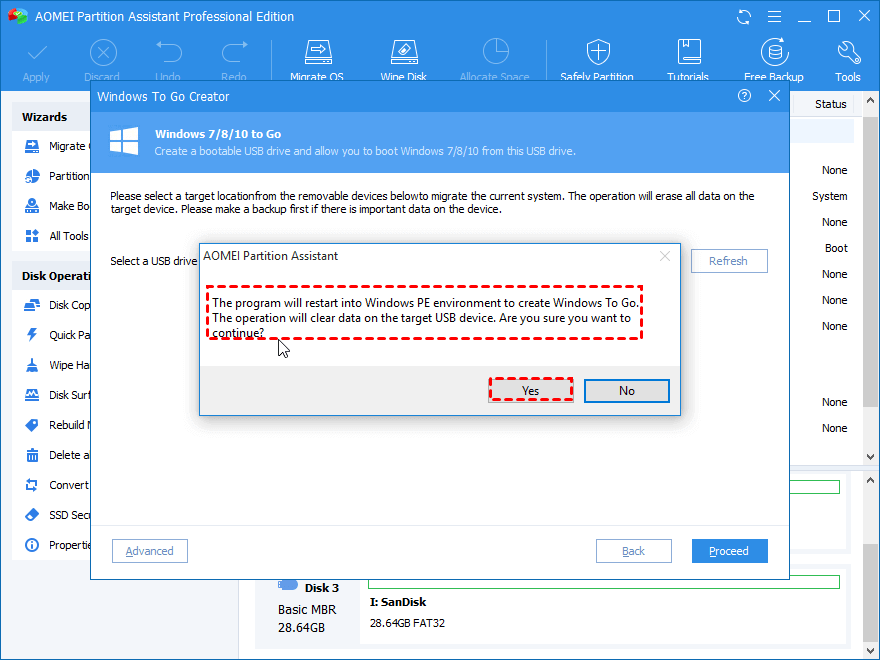This screenshot has width=880, height=660.
Task: Click the Allocate Space icon
Action: click(x=495, y=52)
